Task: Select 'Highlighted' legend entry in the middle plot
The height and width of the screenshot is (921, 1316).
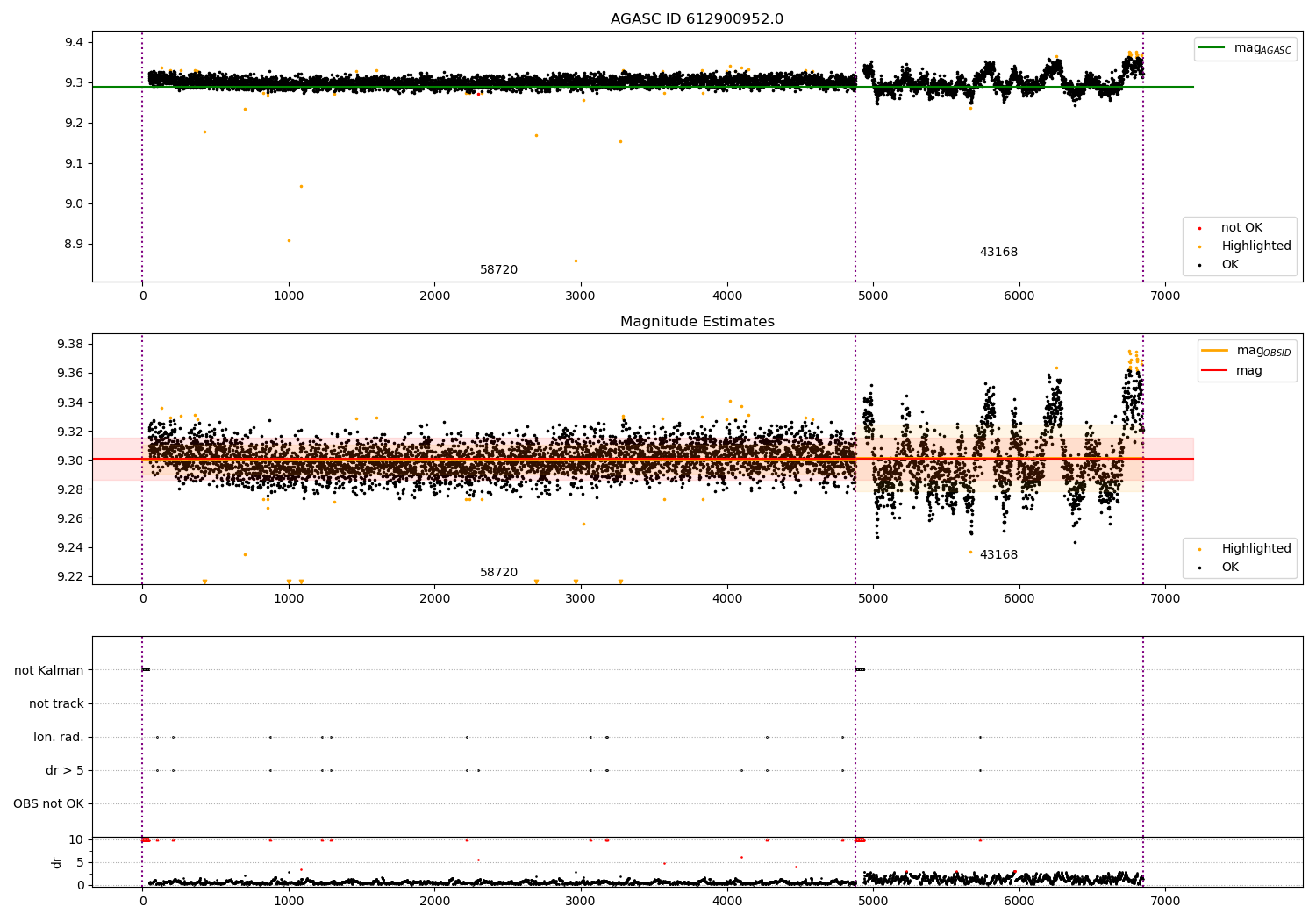Action: coord(1256,549)
